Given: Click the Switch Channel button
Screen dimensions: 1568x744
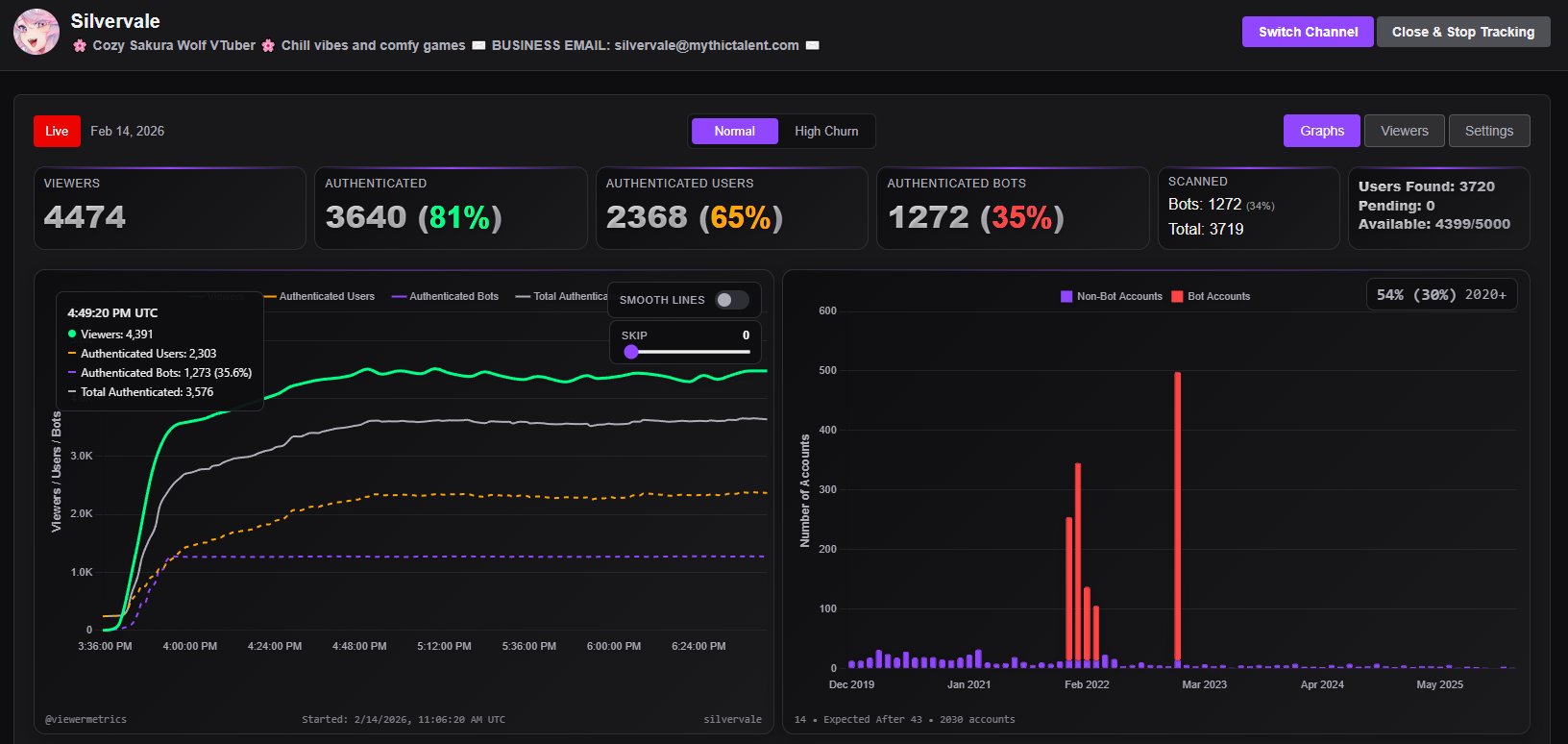Looking at the screenshot, I should (1308, 32).
